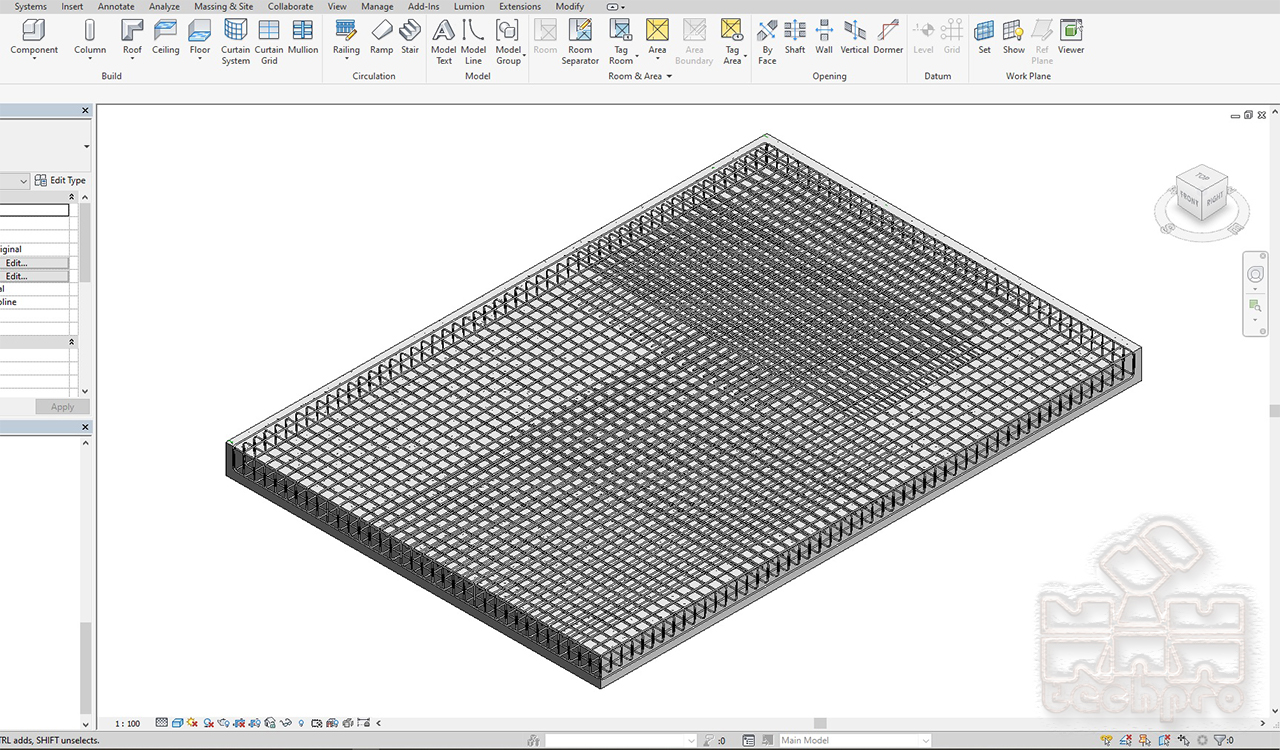Open the Manage ribbon tab
Image resolution: width=1280 pixels, height=750 pixels.
tap(377, 6)
